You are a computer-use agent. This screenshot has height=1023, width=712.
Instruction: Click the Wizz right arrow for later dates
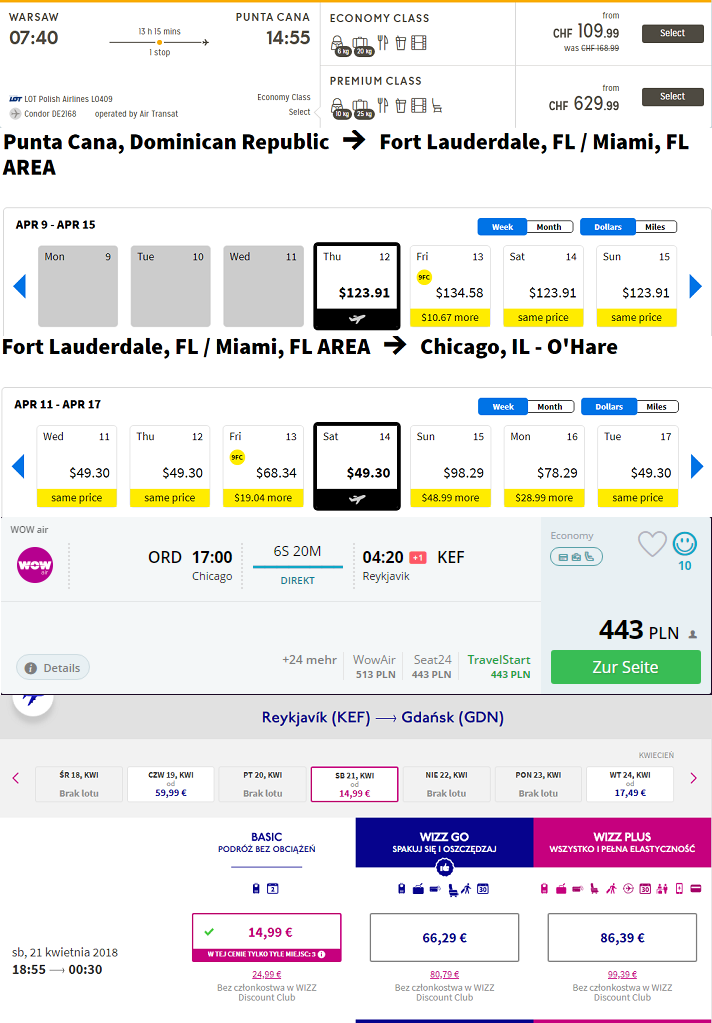coord(693,778)
